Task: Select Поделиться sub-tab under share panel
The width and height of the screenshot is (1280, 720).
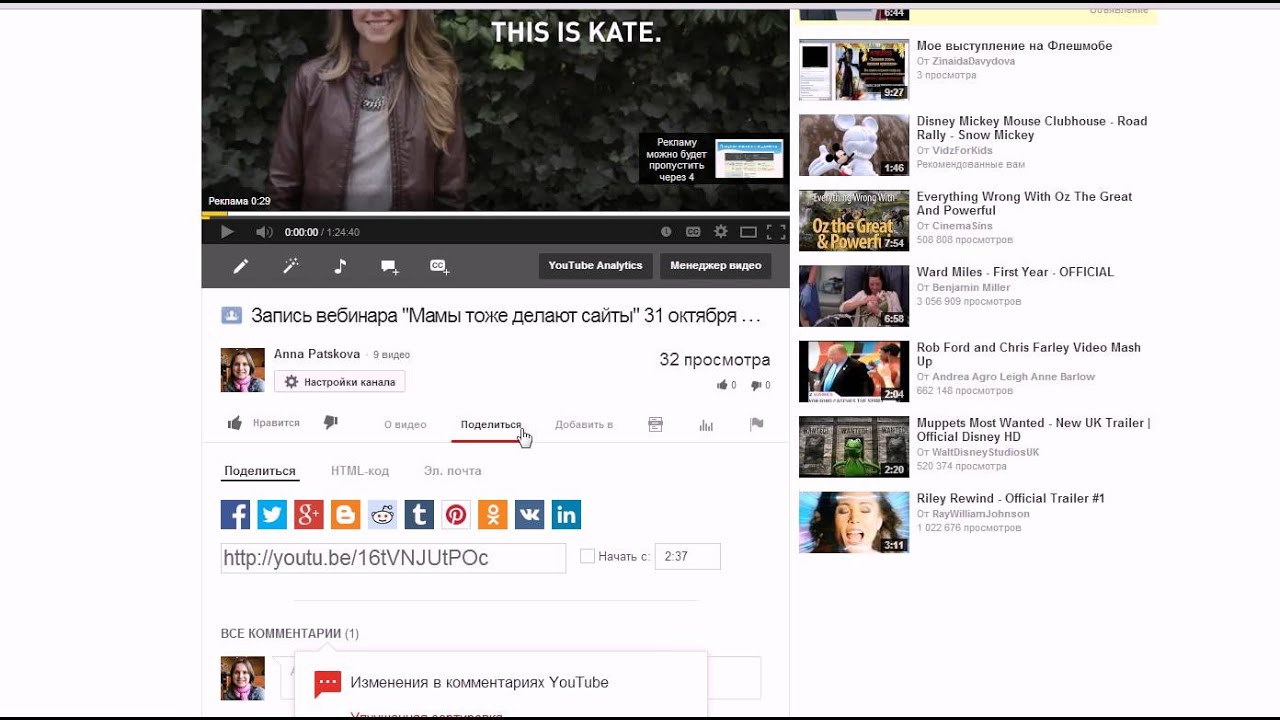Action: tap(260, 471)
